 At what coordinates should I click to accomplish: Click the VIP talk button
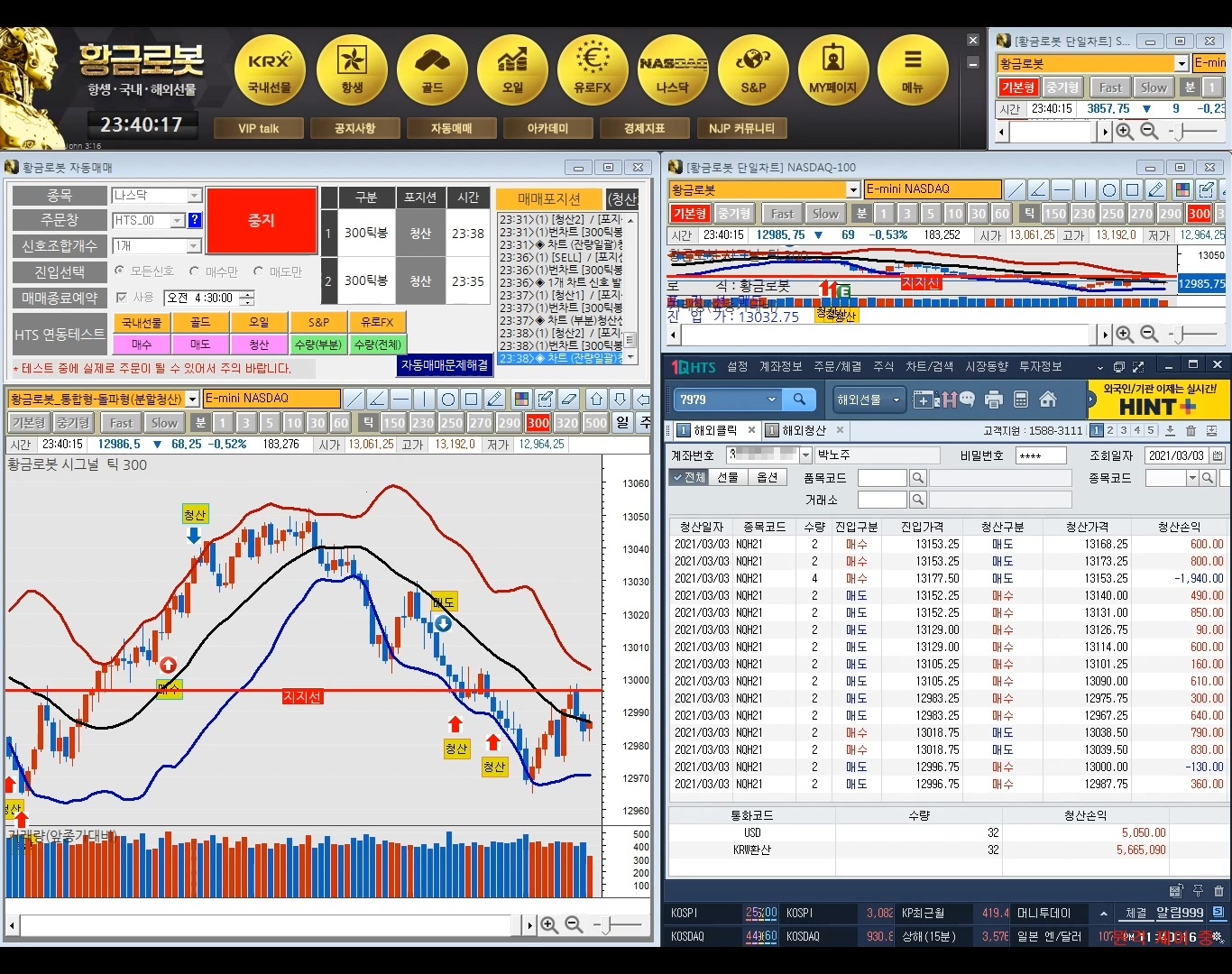coord(258,128)
